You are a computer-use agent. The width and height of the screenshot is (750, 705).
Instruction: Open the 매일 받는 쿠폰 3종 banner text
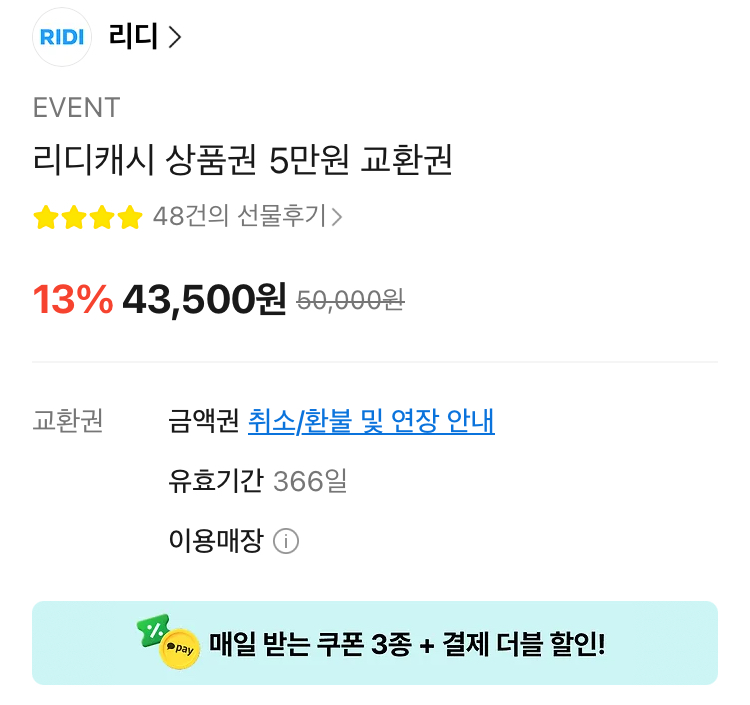click(x=407, y=644)
